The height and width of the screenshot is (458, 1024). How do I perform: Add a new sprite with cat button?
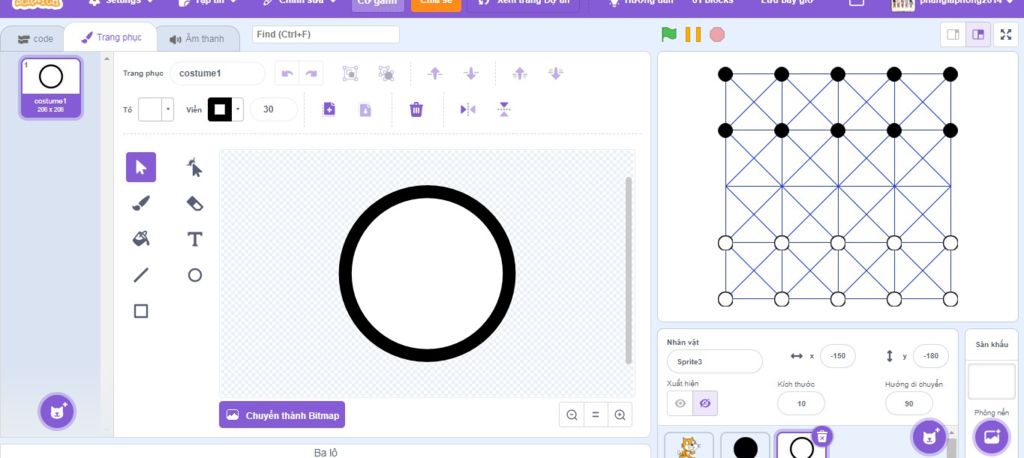929,436
